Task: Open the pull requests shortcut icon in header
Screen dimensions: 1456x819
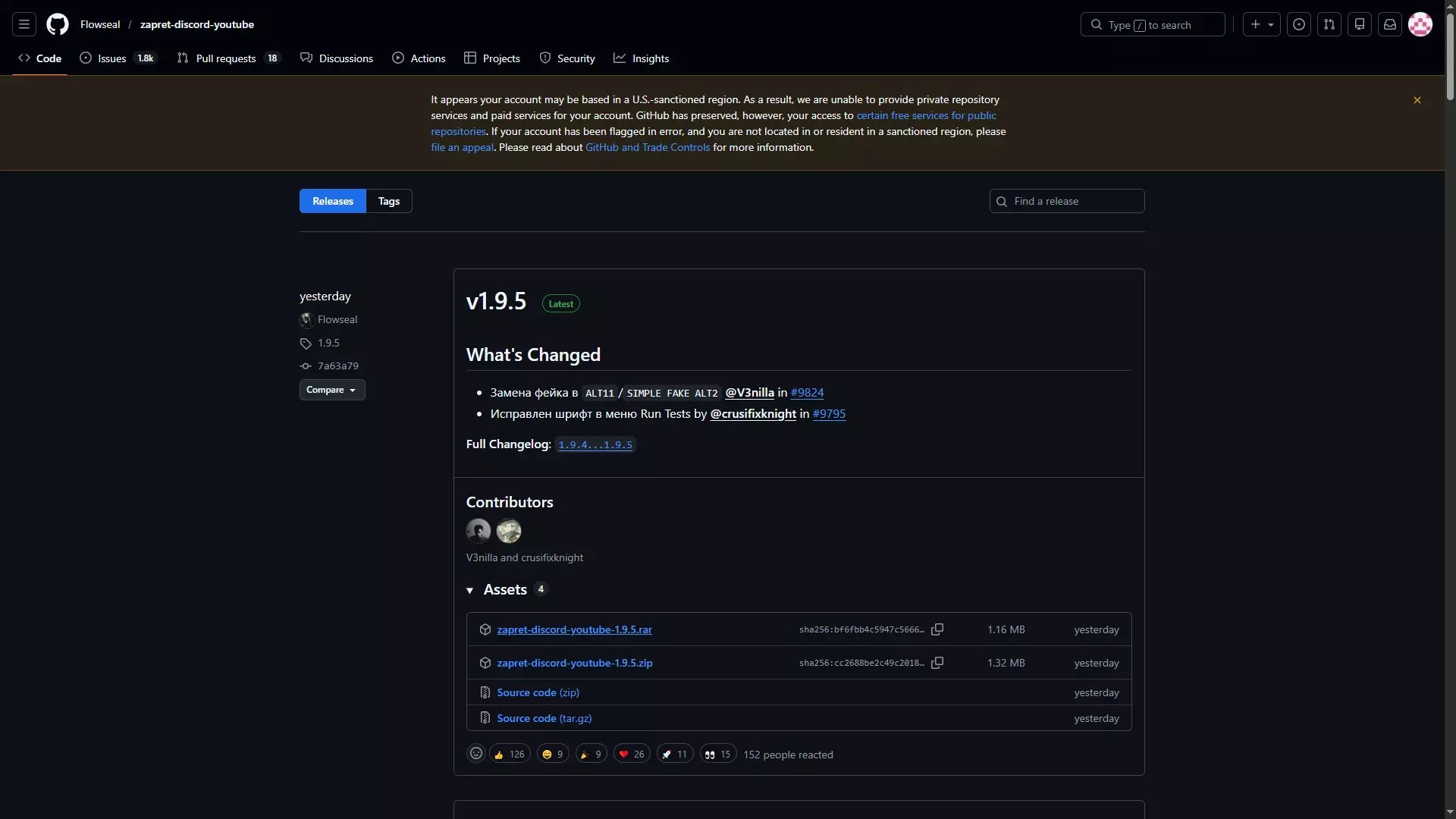Action: coord(1329,24)
